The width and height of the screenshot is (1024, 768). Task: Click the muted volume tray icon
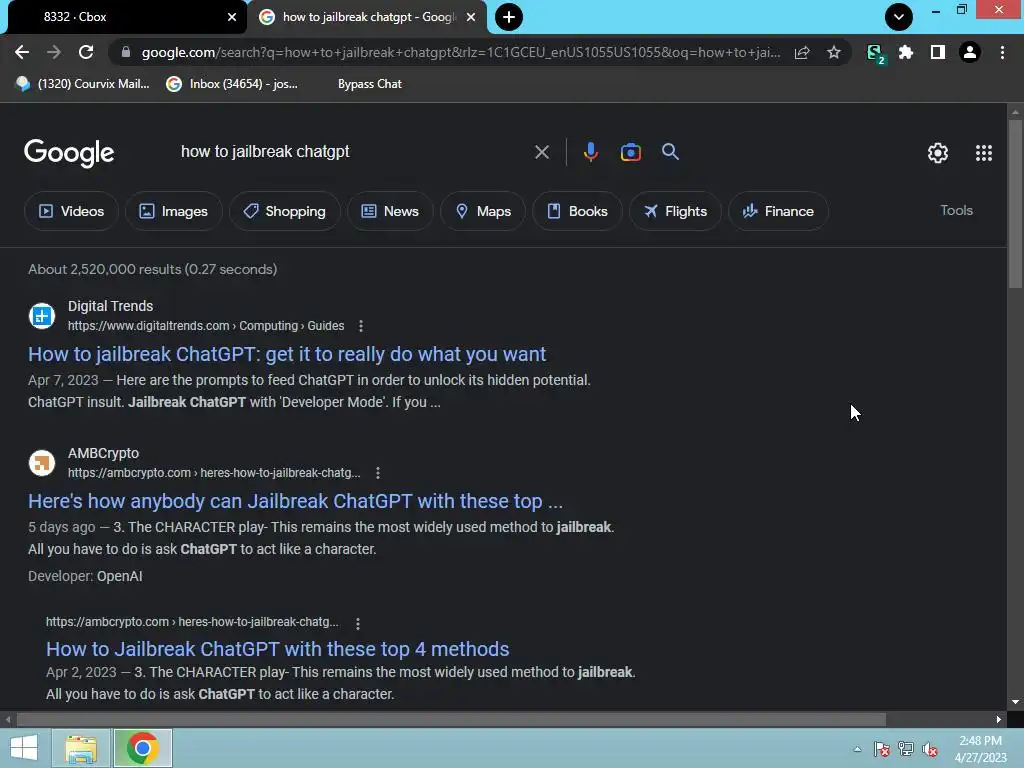coord(930,749)
